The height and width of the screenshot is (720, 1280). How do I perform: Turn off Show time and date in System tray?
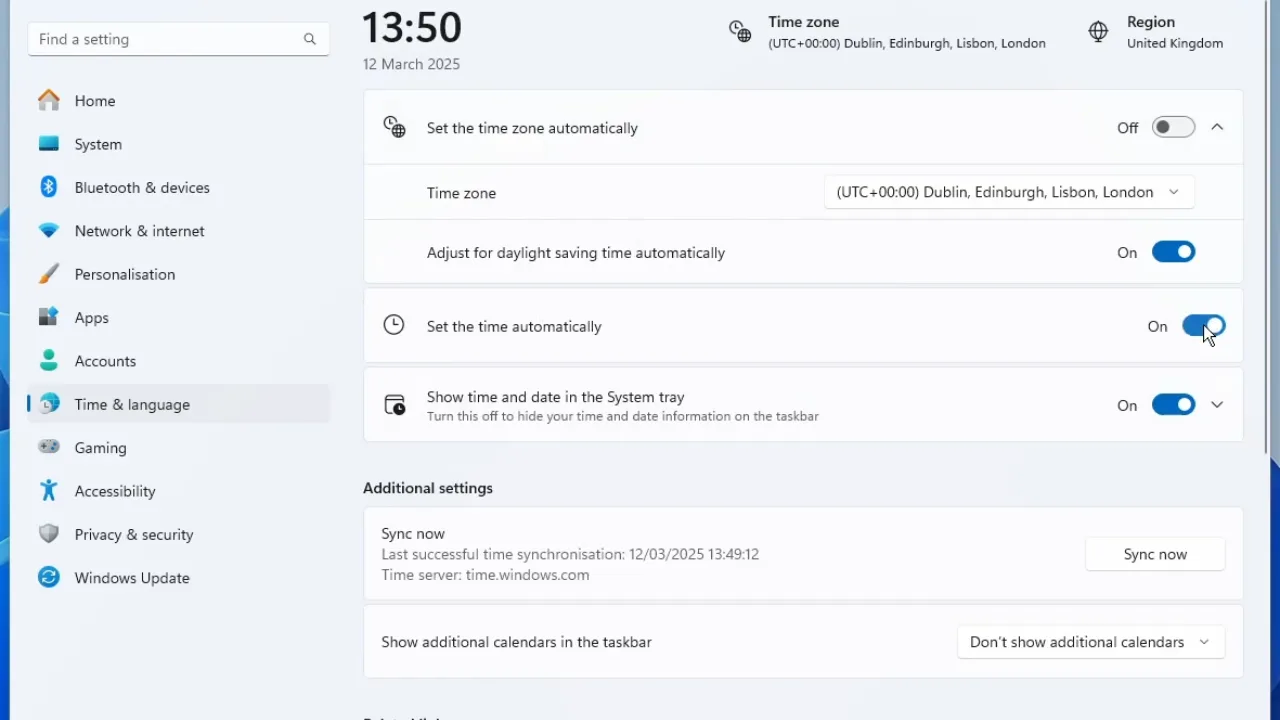(x=1173, y=404)
